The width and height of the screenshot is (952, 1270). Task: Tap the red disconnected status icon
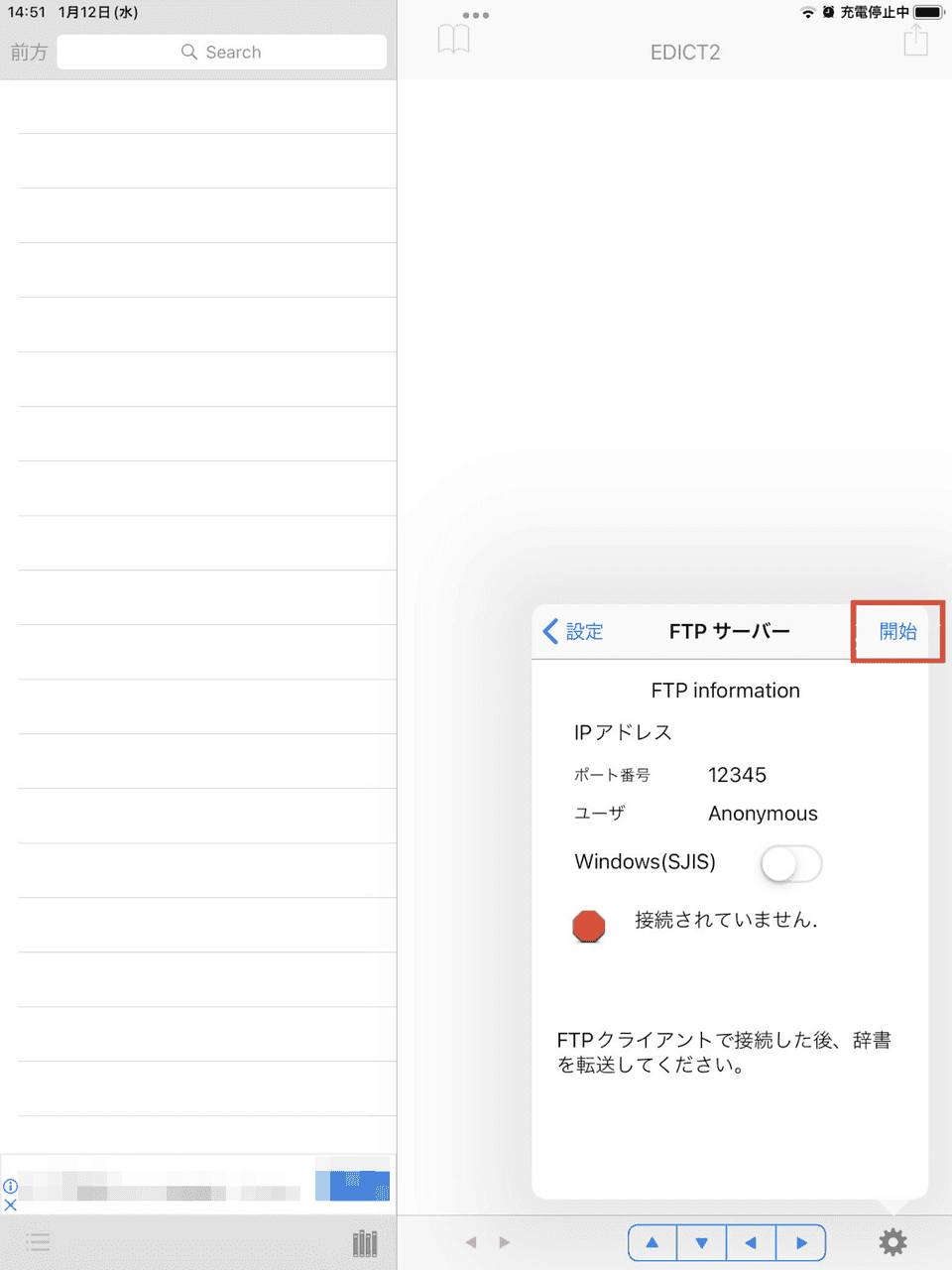[589, 926]
